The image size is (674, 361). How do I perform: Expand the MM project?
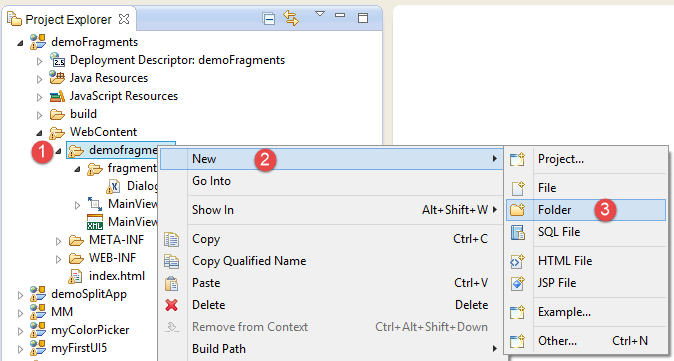pos(20,313)
